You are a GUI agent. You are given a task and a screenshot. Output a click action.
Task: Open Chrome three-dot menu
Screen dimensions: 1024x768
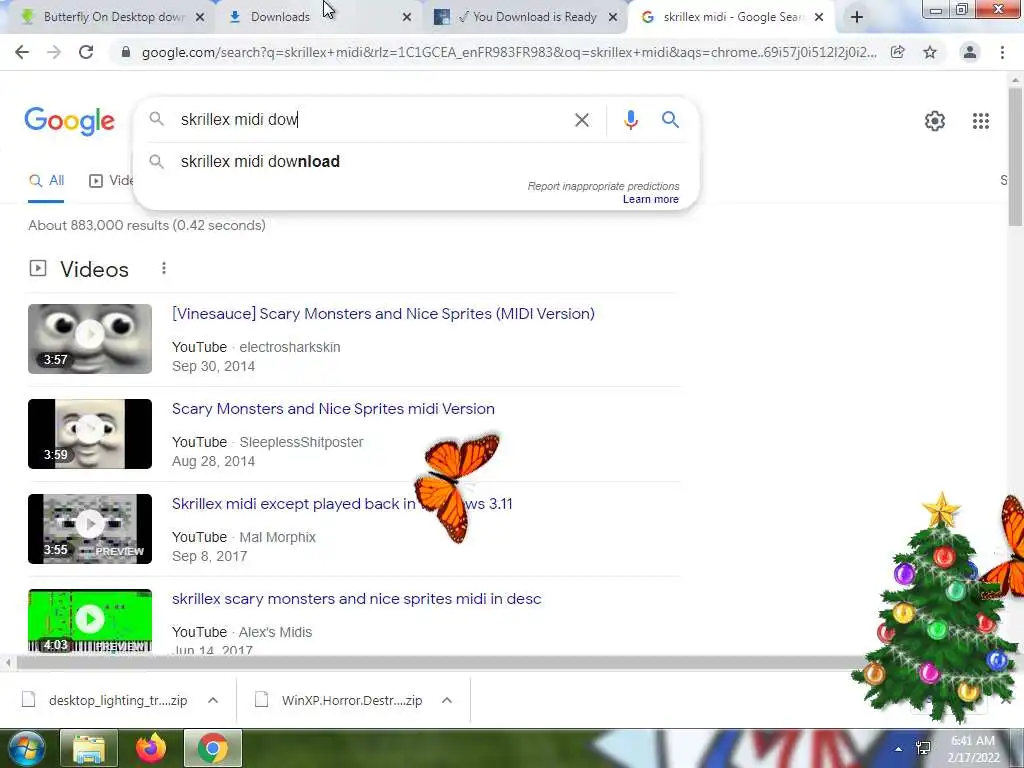pos(1002,52)
